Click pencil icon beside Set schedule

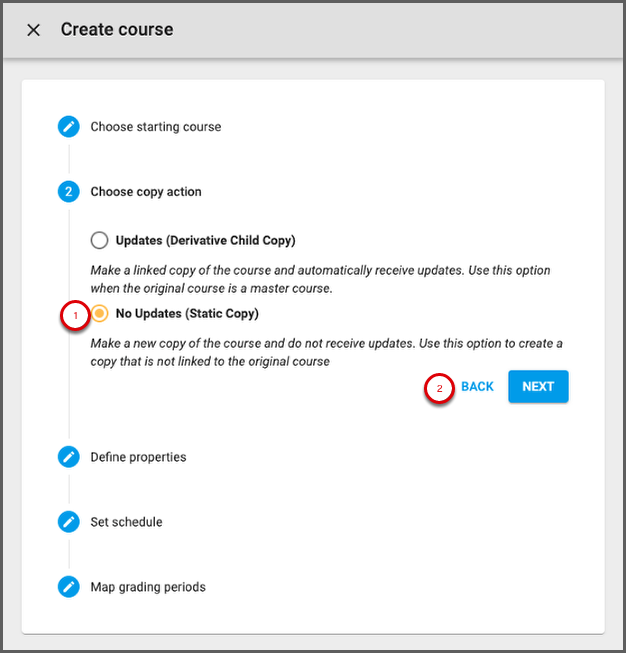[68, 522]
